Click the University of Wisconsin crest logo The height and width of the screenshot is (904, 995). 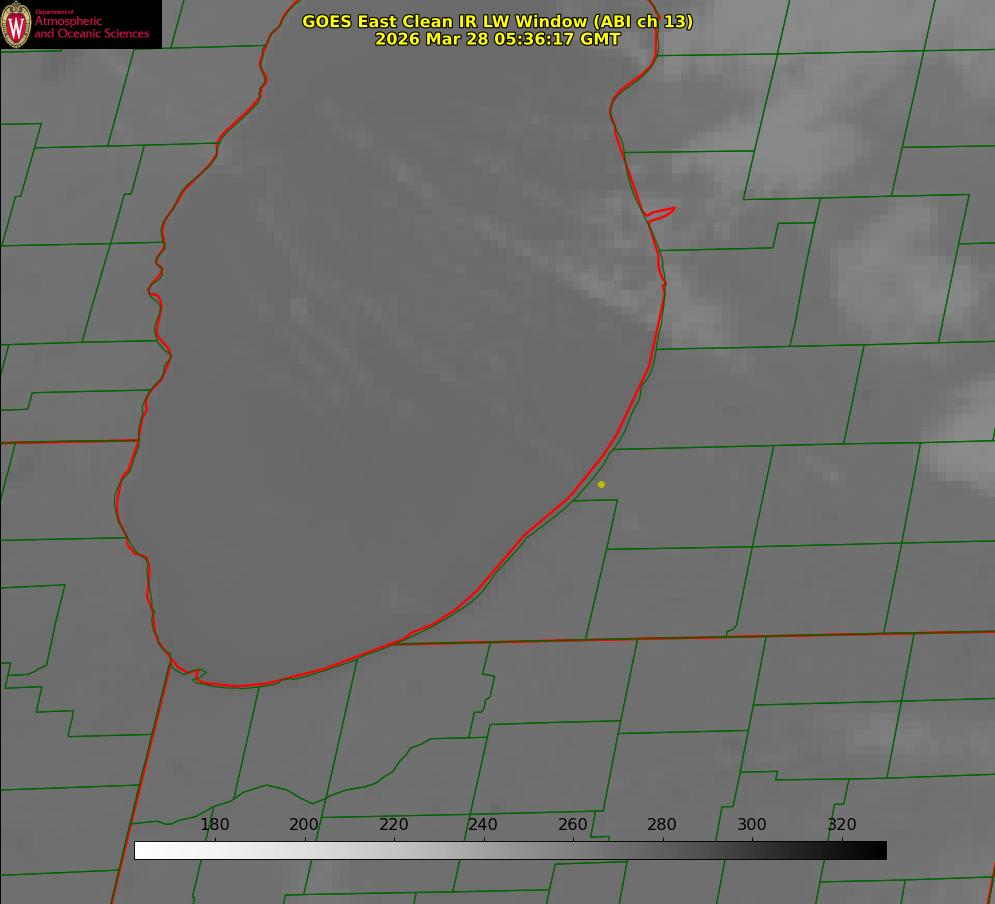(x=16, y=24)
